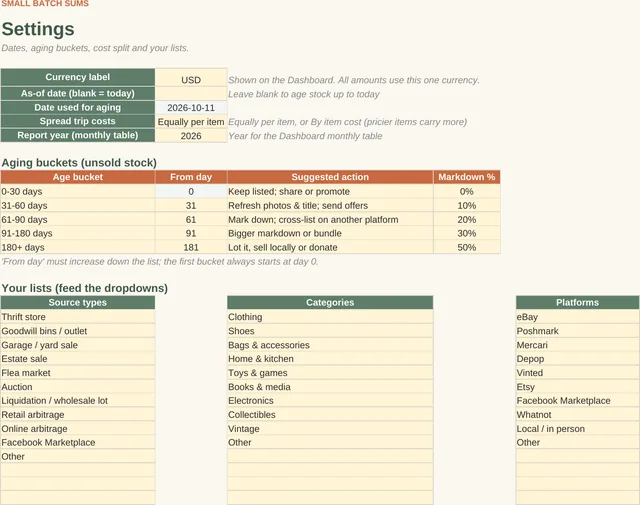Select the Shoes category row

(330, 331)
